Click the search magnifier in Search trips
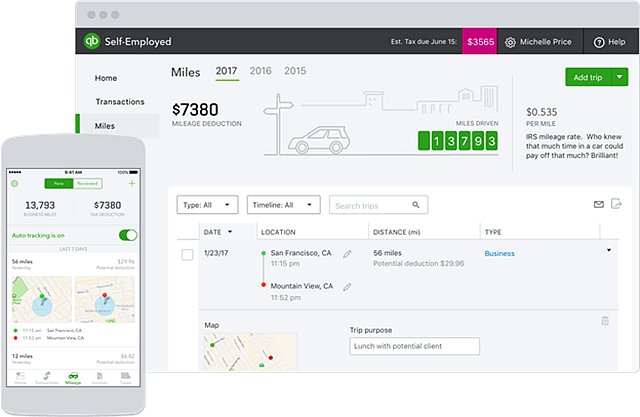The image size is (640, 417). 416,205
